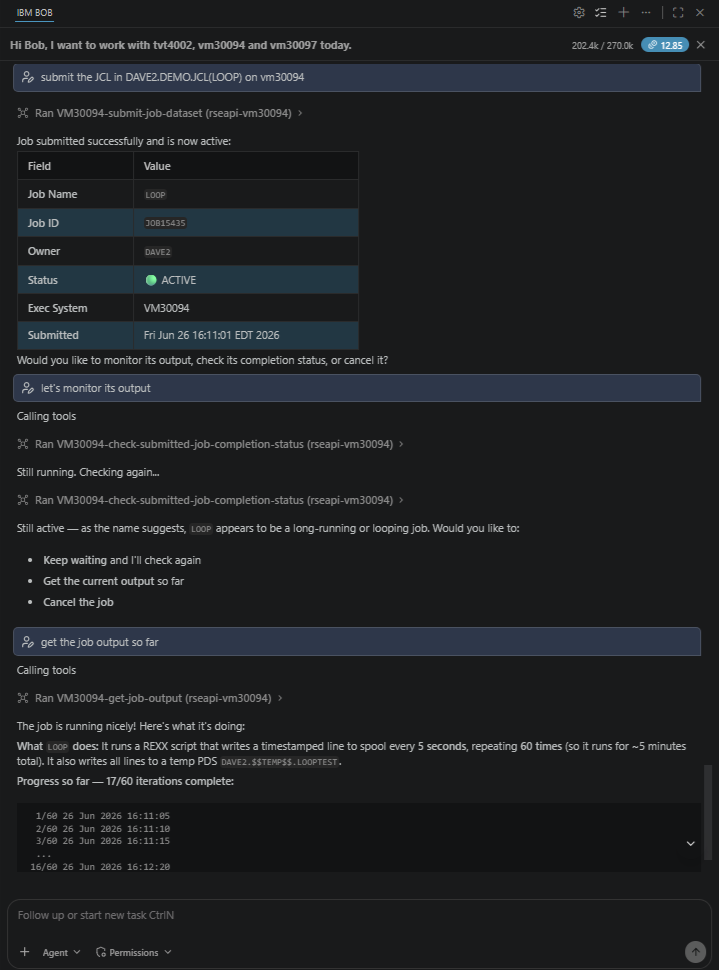Toggle the full screen panel icon
719x970 pixels.
point(678,12)
